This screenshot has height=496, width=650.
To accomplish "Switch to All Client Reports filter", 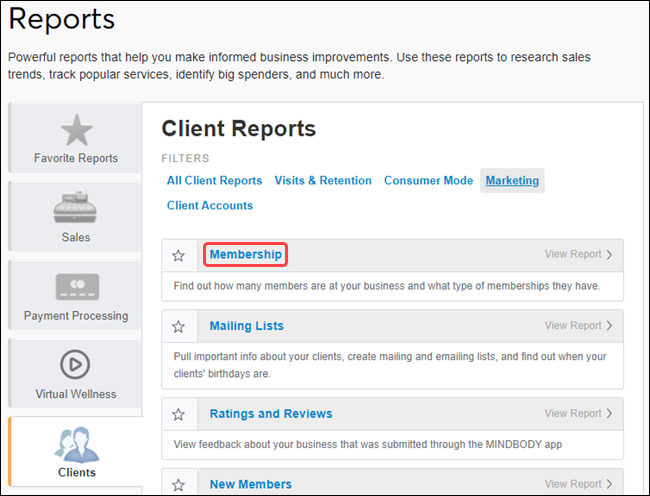I will pyautogui.click(x=214, y=181).
